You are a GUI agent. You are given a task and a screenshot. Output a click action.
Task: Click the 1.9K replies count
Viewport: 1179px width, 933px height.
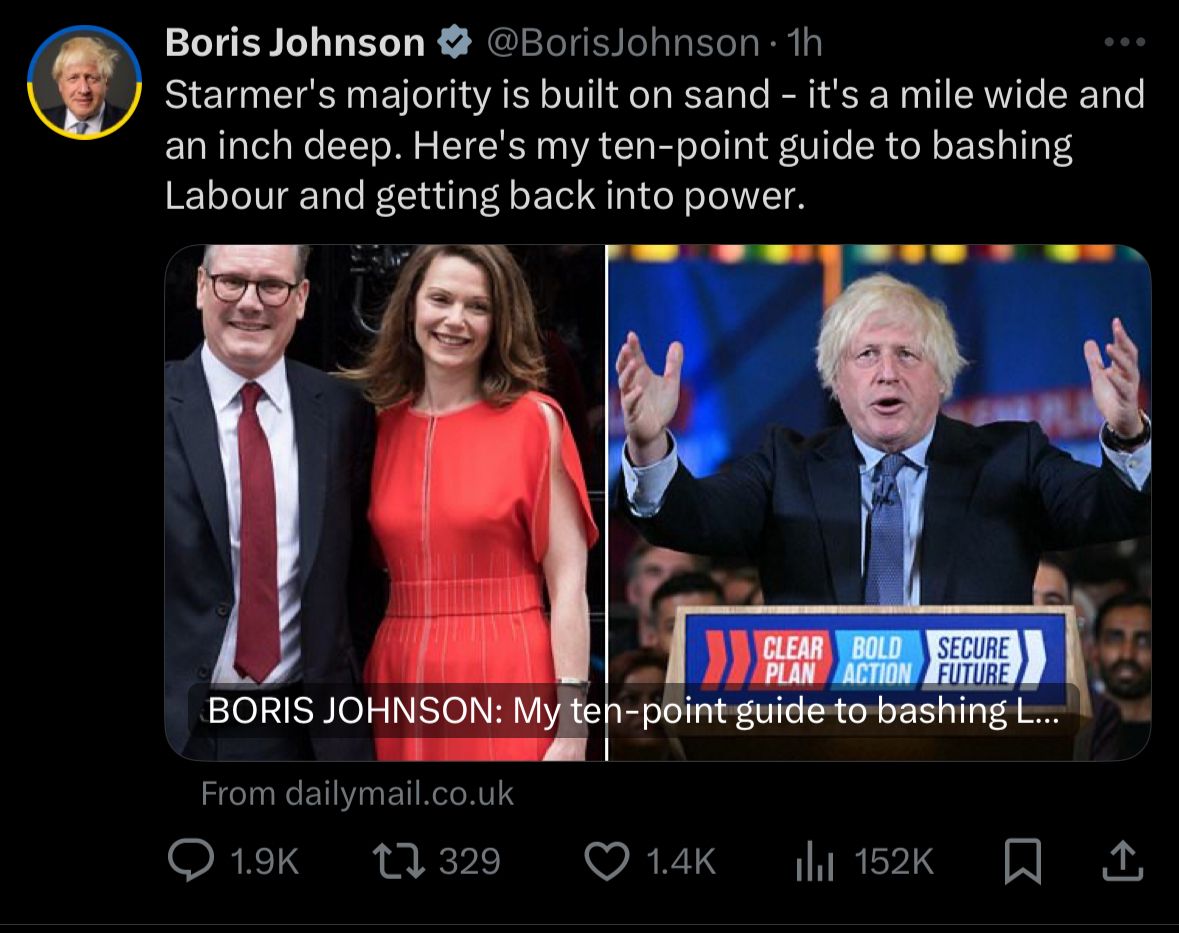265,862
